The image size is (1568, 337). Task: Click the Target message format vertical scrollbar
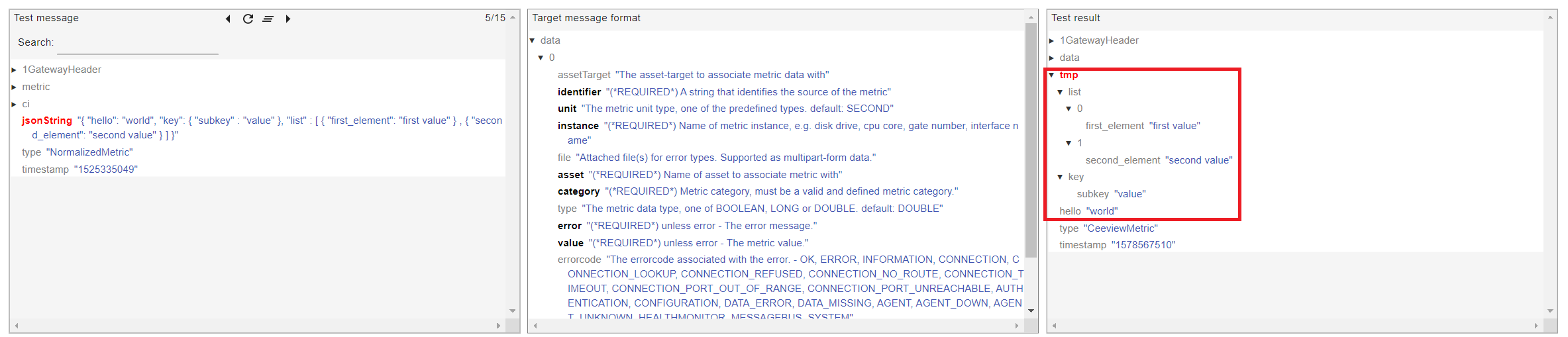tap(1031, 140)
